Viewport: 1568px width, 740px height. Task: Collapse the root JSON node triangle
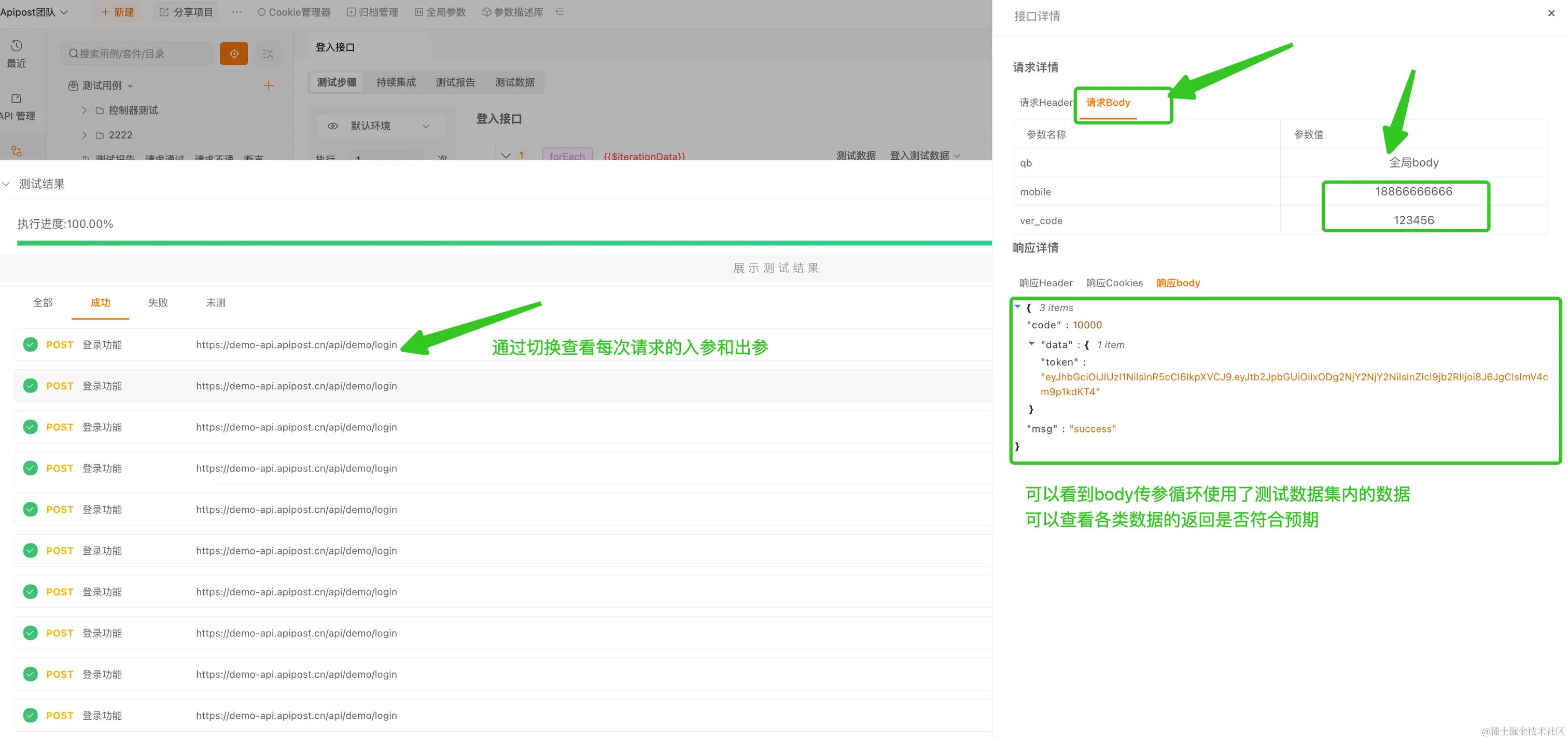pyautogui.click(x=1017, y=306)
